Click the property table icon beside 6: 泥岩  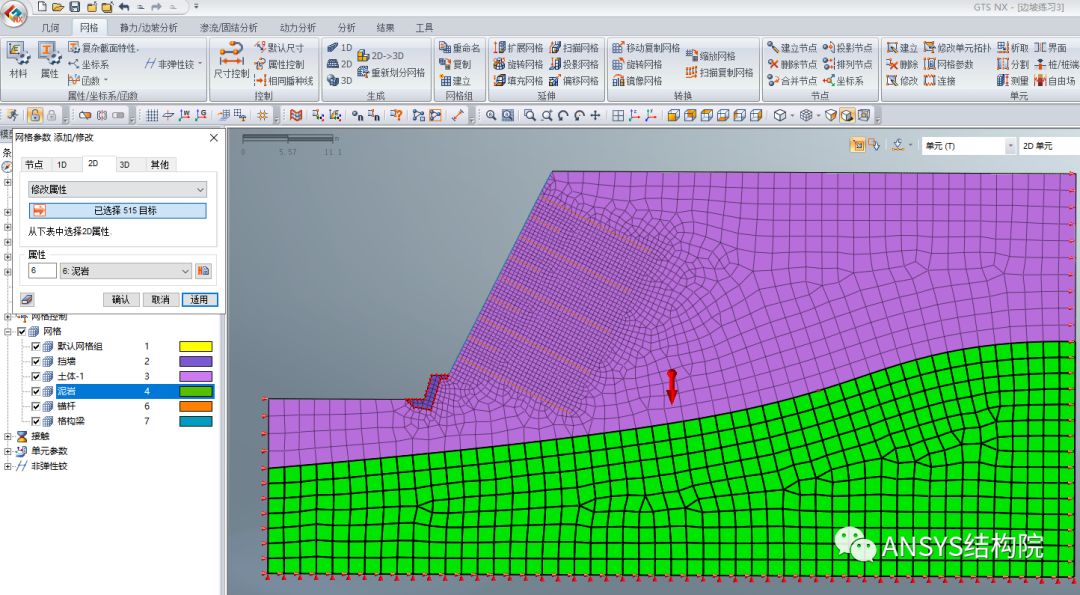pos(203,271)
